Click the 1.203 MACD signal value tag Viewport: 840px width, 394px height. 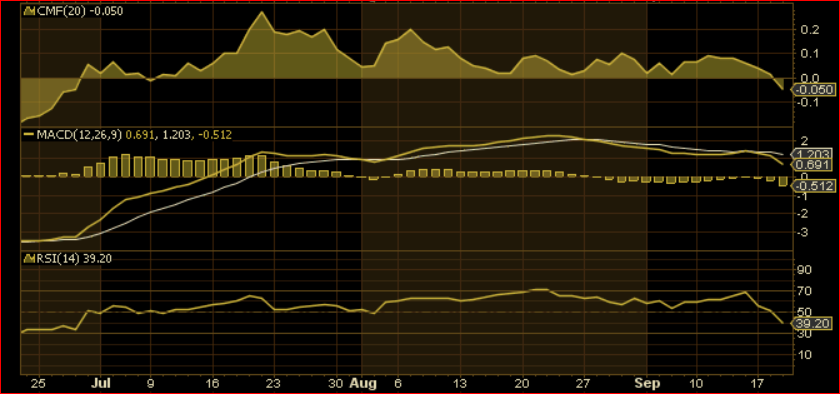[x=814, y=154]
